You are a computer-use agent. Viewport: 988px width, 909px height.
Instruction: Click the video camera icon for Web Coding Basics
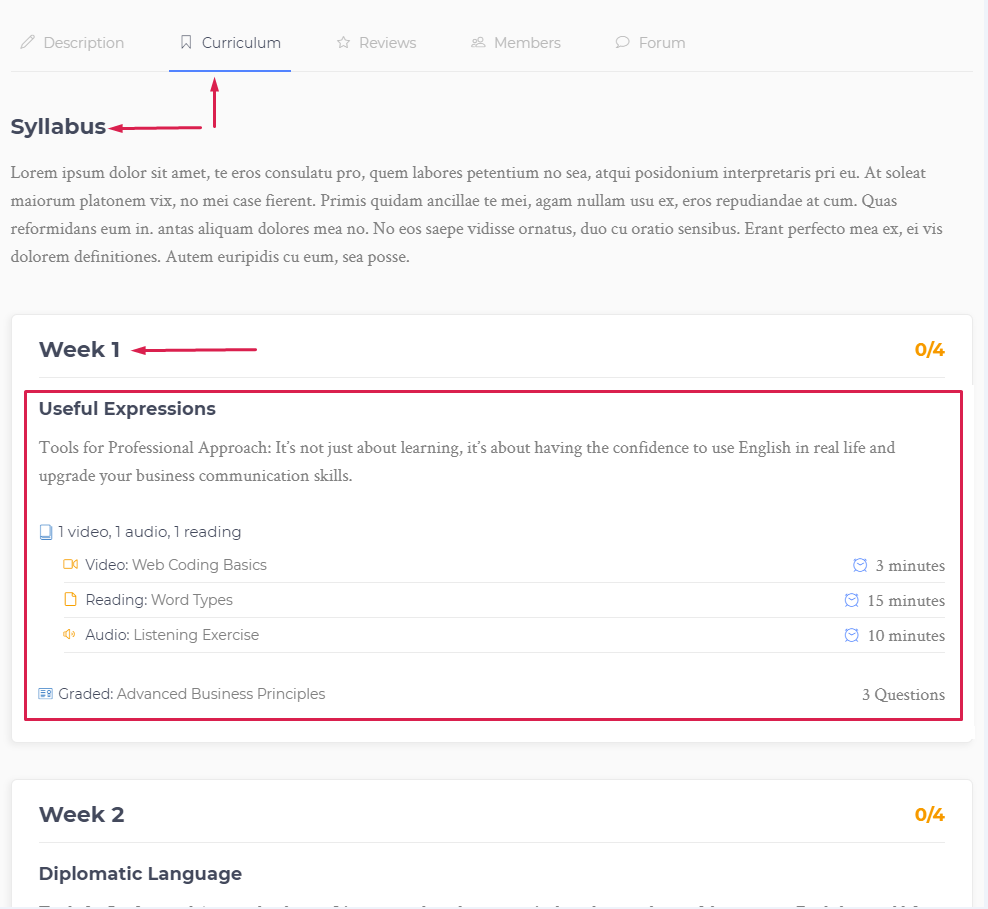[x=71, y=564]
